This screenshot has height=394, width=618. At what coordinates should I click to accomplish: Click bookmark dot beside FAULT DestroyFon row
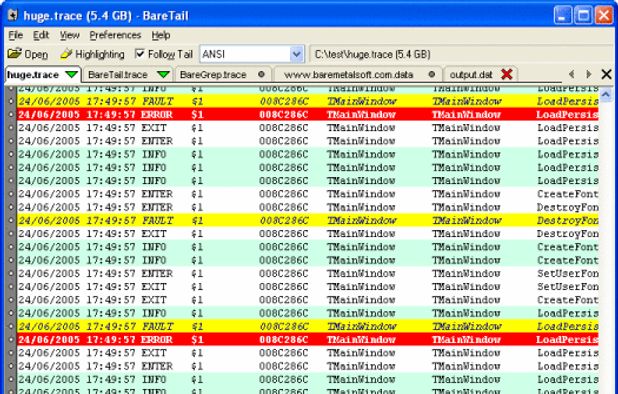(x=11, y=221)
